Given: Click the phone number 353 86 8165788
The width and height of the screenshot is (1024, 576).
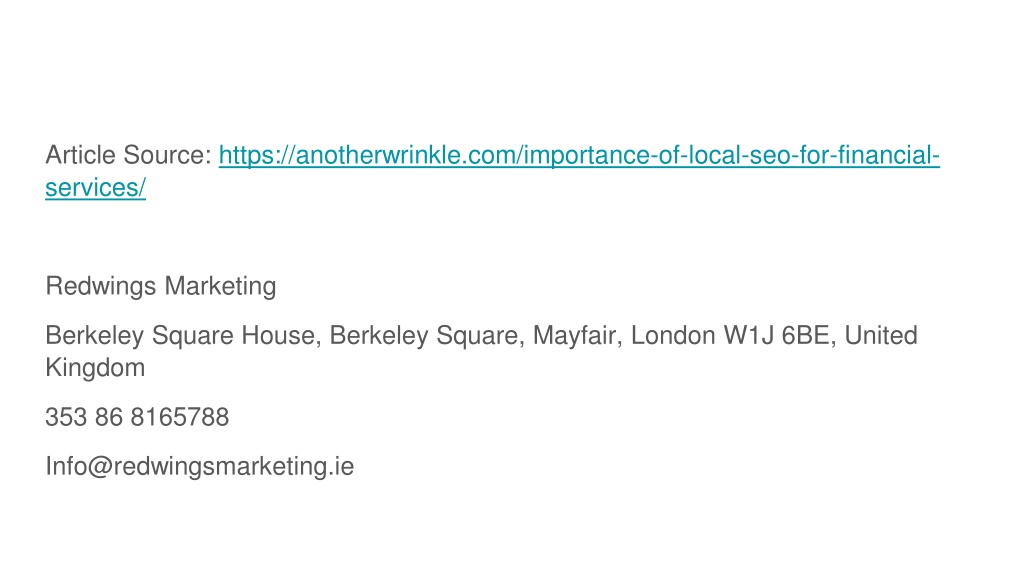Looking at the screenshot, I should coord(137,417).
